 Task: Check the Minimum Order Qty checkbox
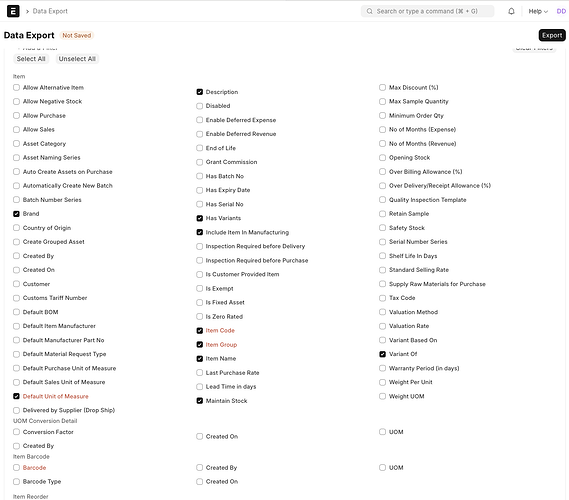pos(382,115)
